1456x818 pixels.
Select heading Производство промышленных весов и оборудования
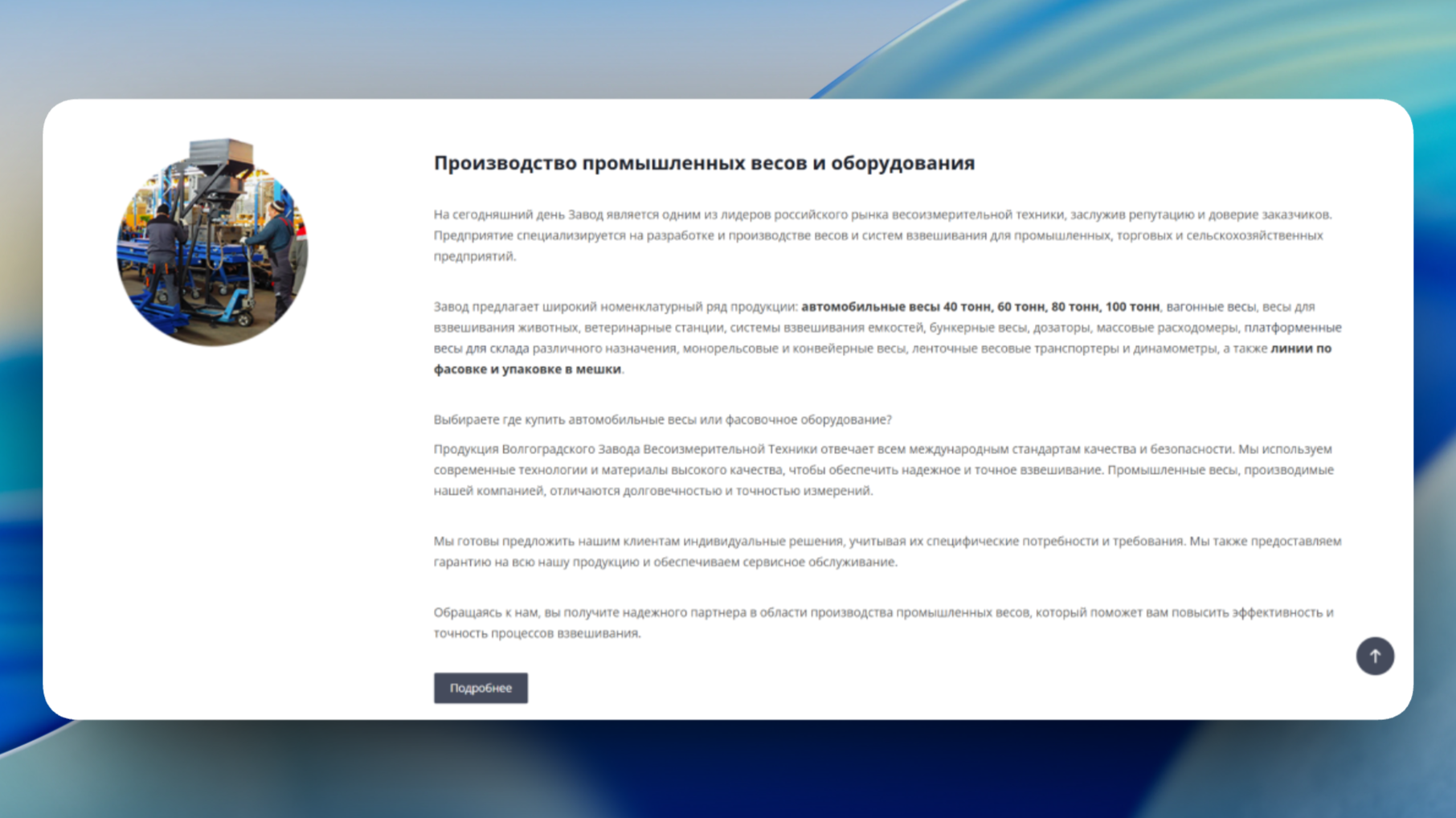[704, 163]
